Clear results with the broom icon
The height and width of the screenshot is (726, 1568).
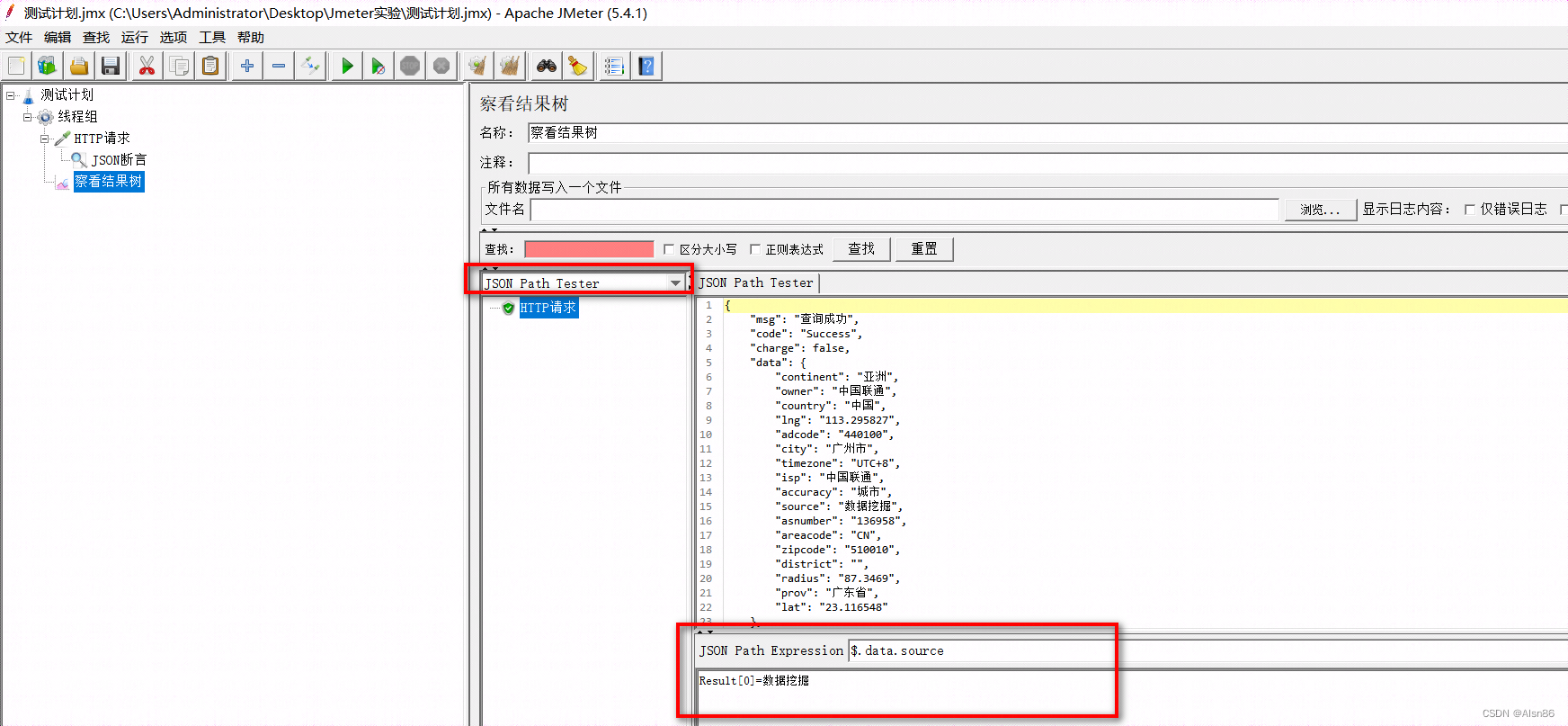477,66
